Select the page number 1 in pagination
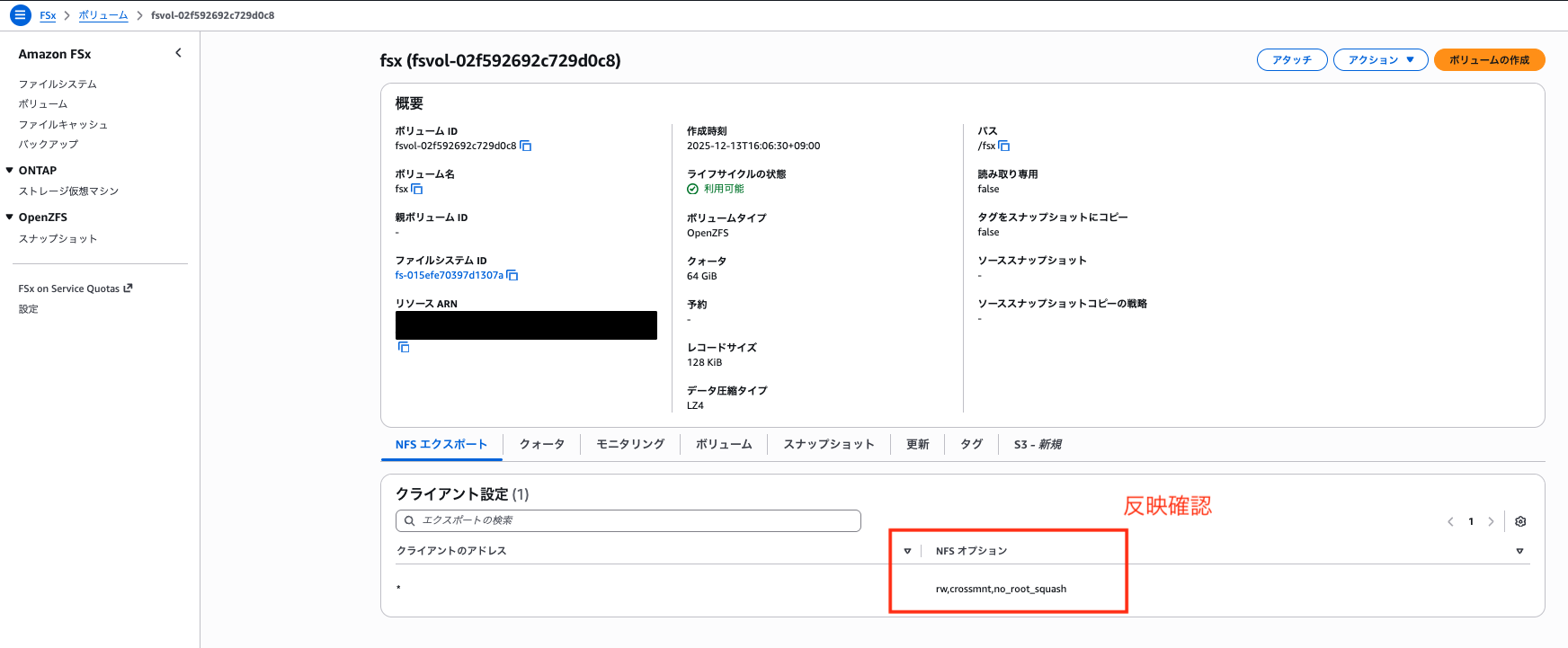Viewport: 1568px width, 648px height. coord(1471,521)
